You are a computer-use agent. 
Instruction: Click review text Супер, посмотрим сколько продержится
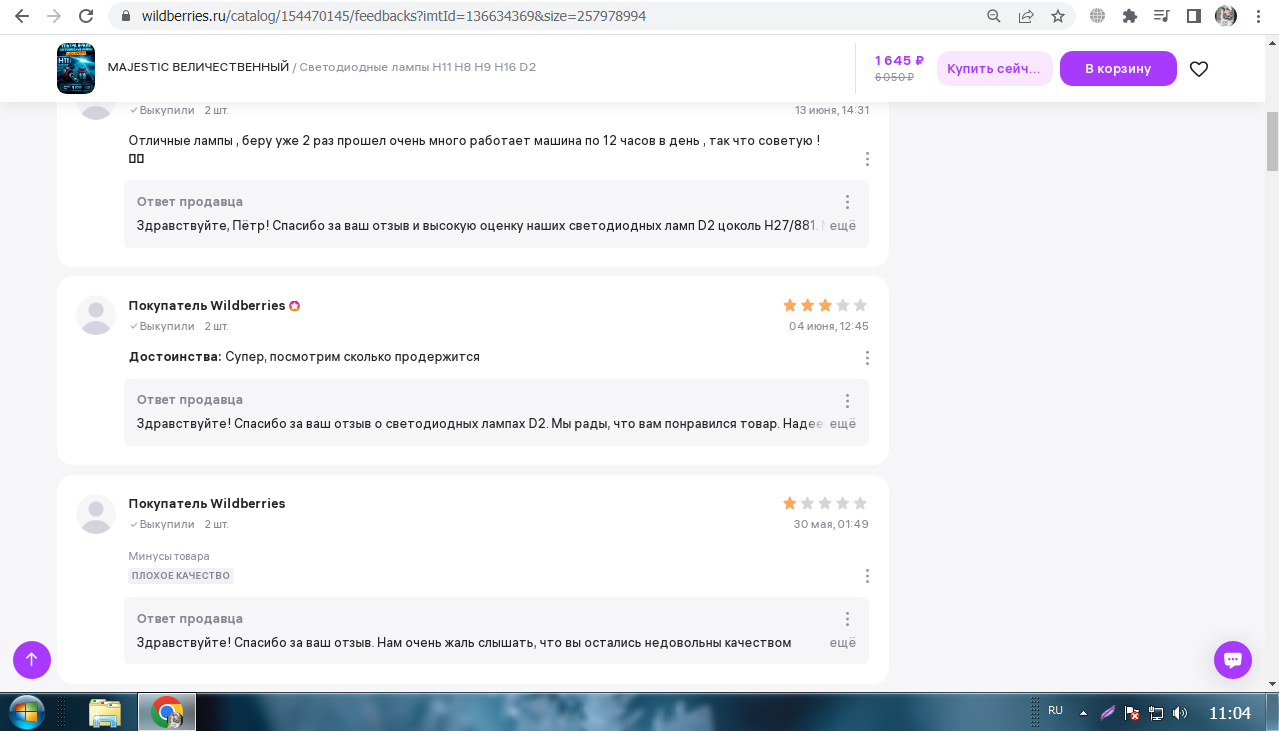352,357
